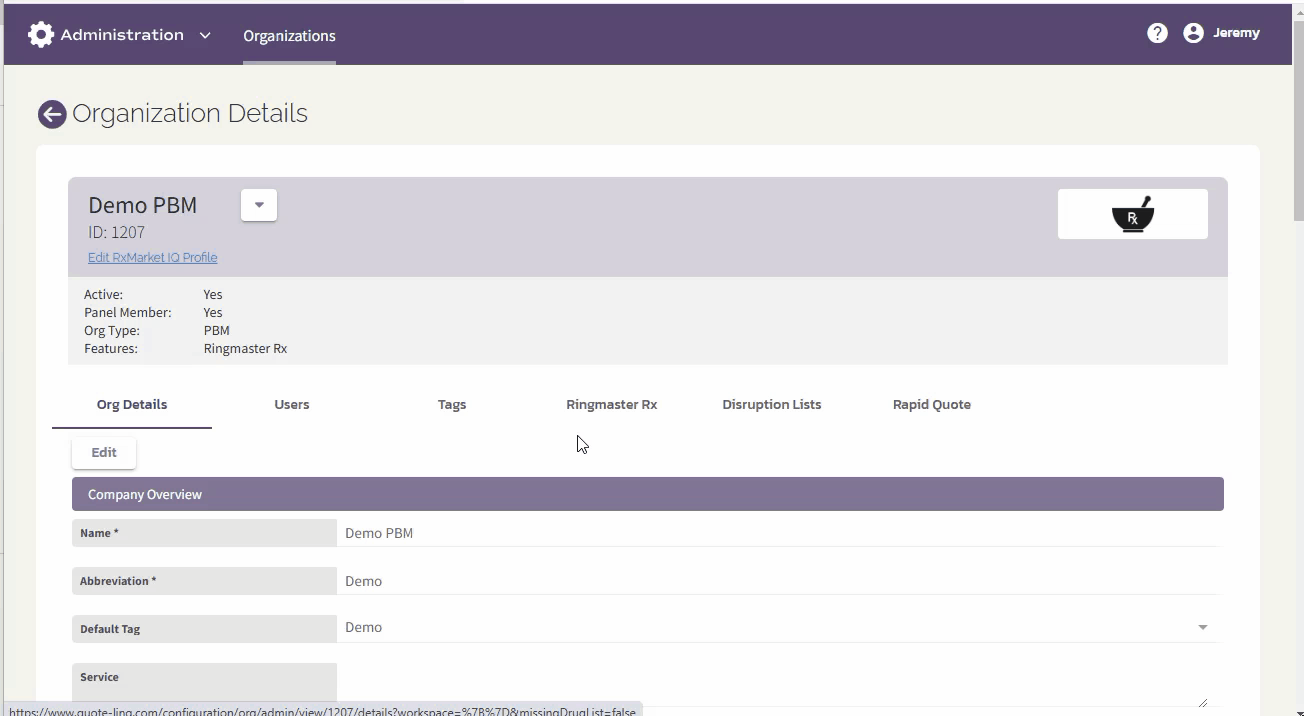
Task: Switch to the Ringmaster Rx tab
Action: (611, 404)
